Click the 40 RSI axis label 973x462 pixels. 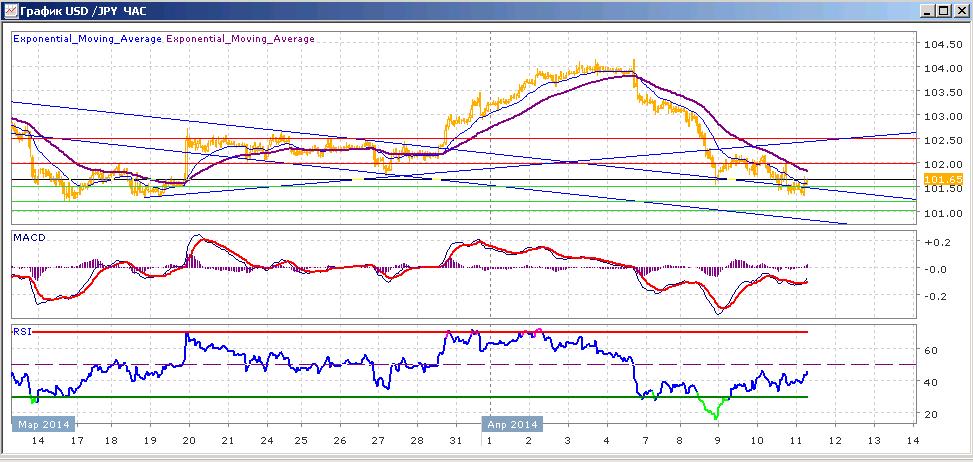[930, 382]
